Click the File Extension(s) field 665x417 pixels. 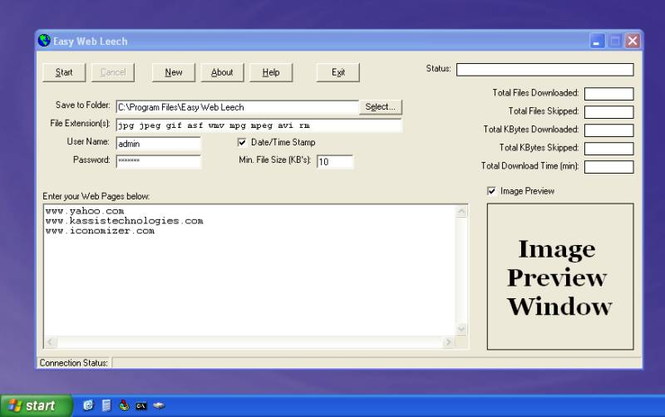point(259,126)
